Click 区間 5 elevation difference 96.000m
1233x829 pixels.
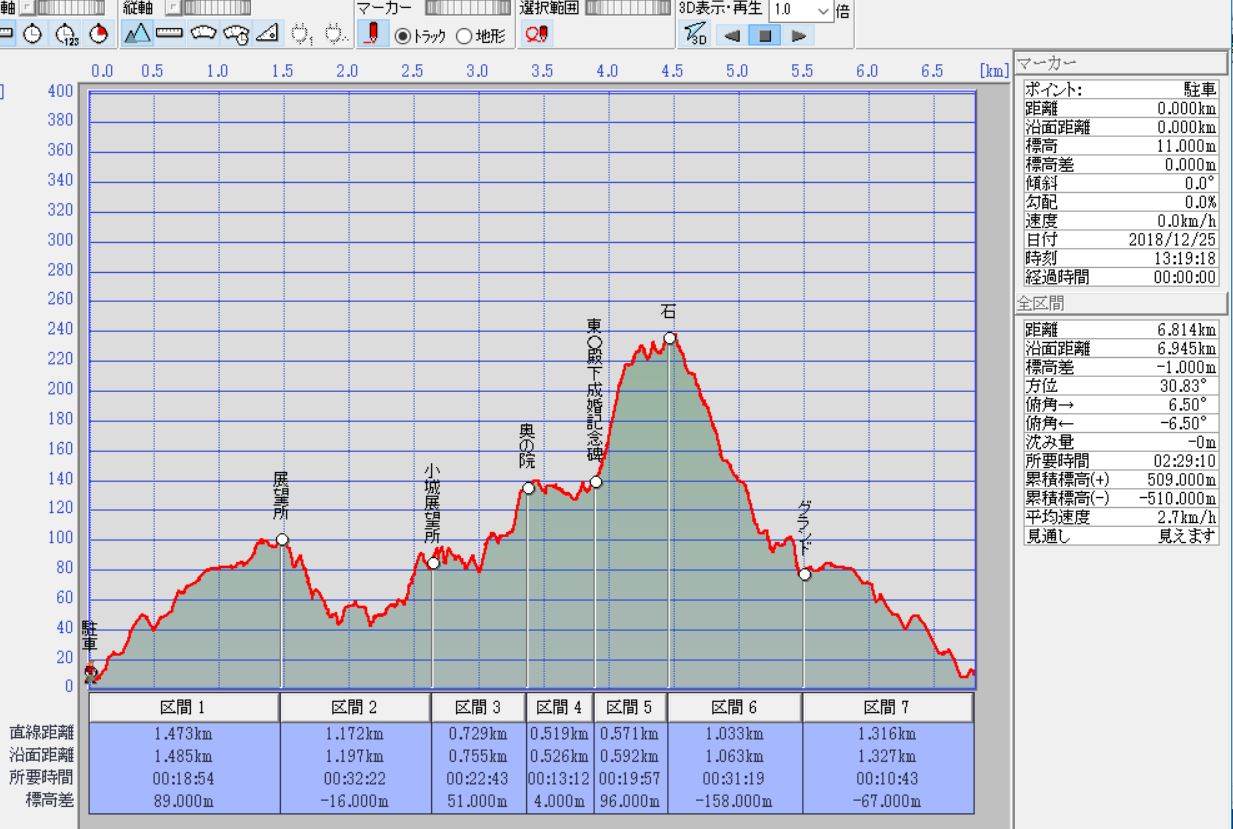click(630, 801)
